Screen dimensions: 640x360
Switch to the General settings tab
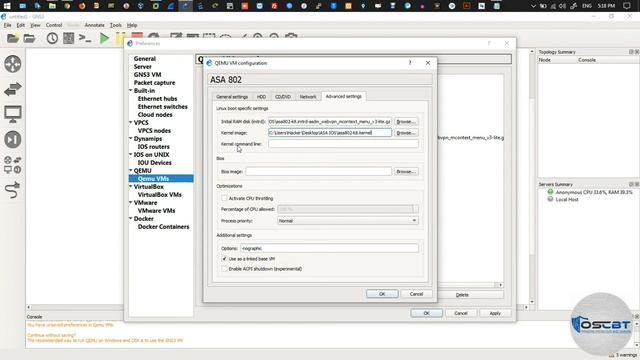click(232, 97)
